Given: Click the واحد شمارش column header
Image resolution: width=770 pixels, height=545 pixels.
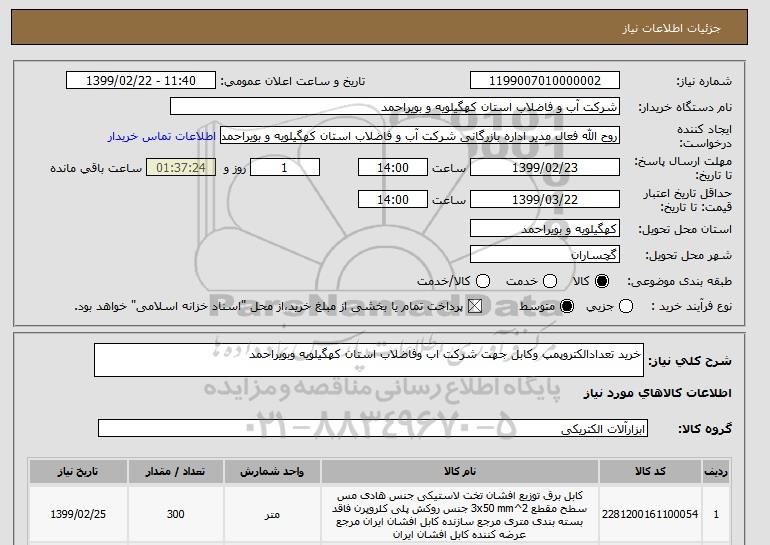Looking at the screenshot, I should pyautogui.click(x=272, y=471).
